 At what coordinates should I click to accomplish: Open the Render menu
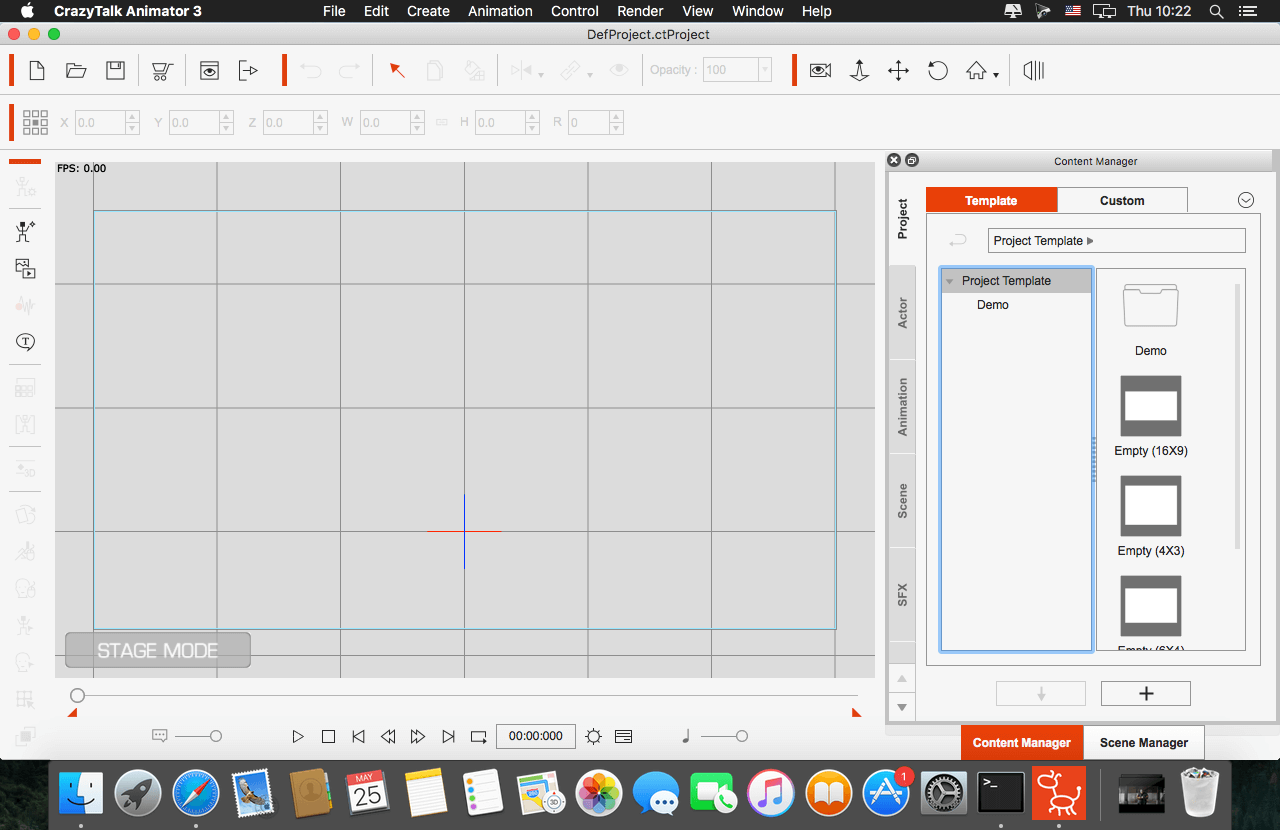pos(640,11)
